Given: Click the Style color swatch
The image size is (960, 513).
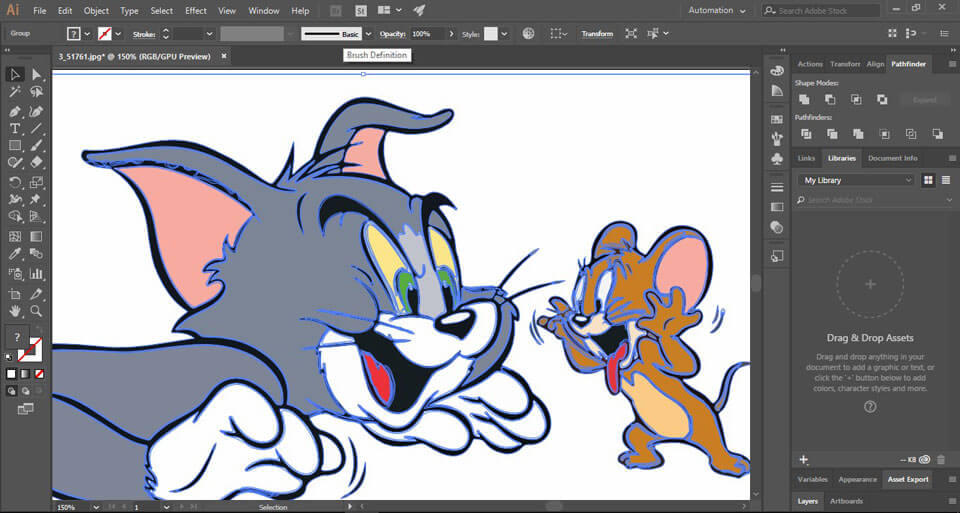Looking at the screenshot, I should pos(491,33).
